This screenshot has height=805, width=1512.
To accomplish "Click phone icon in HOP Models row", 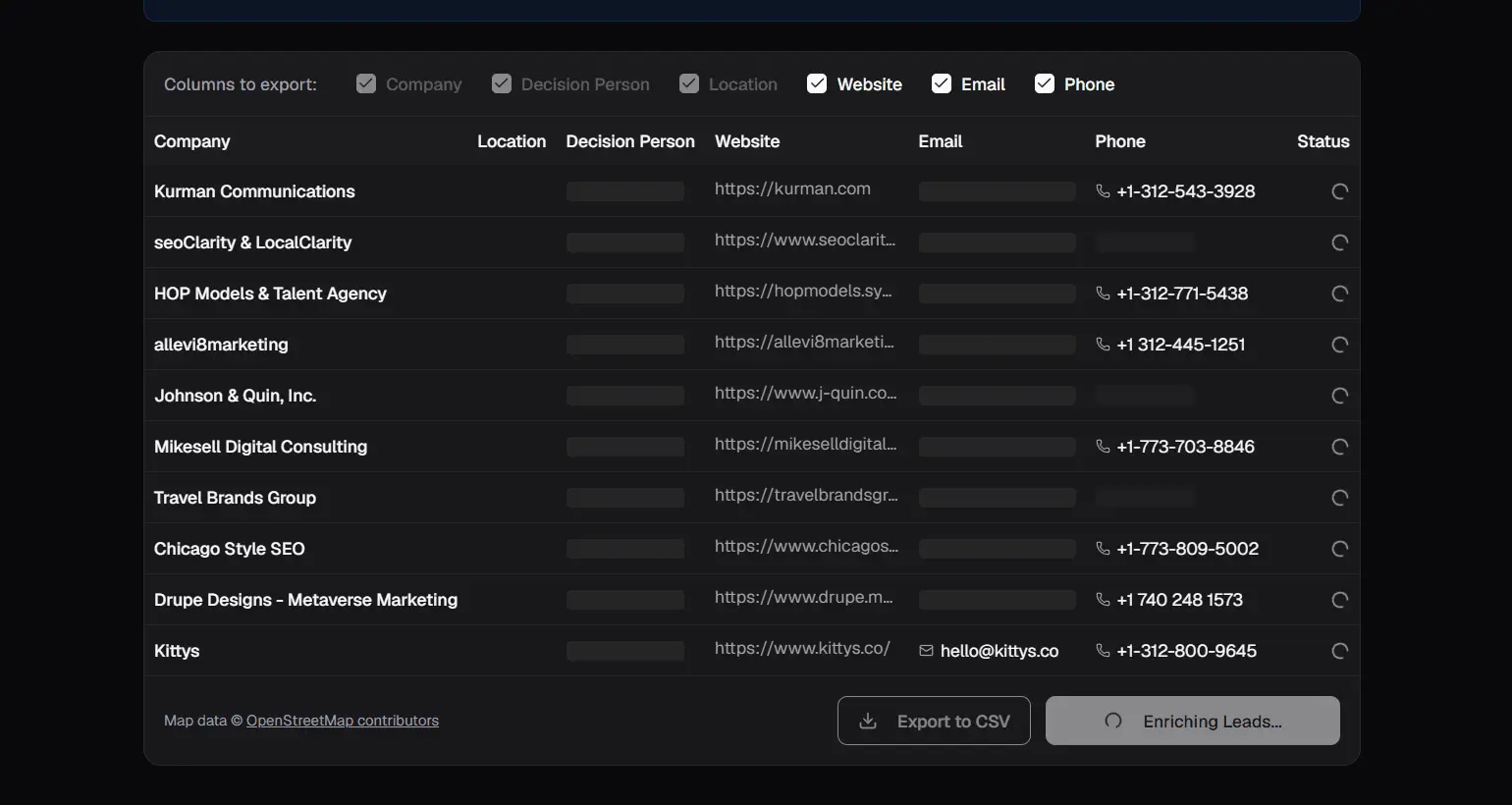I will click(1103, 294).
